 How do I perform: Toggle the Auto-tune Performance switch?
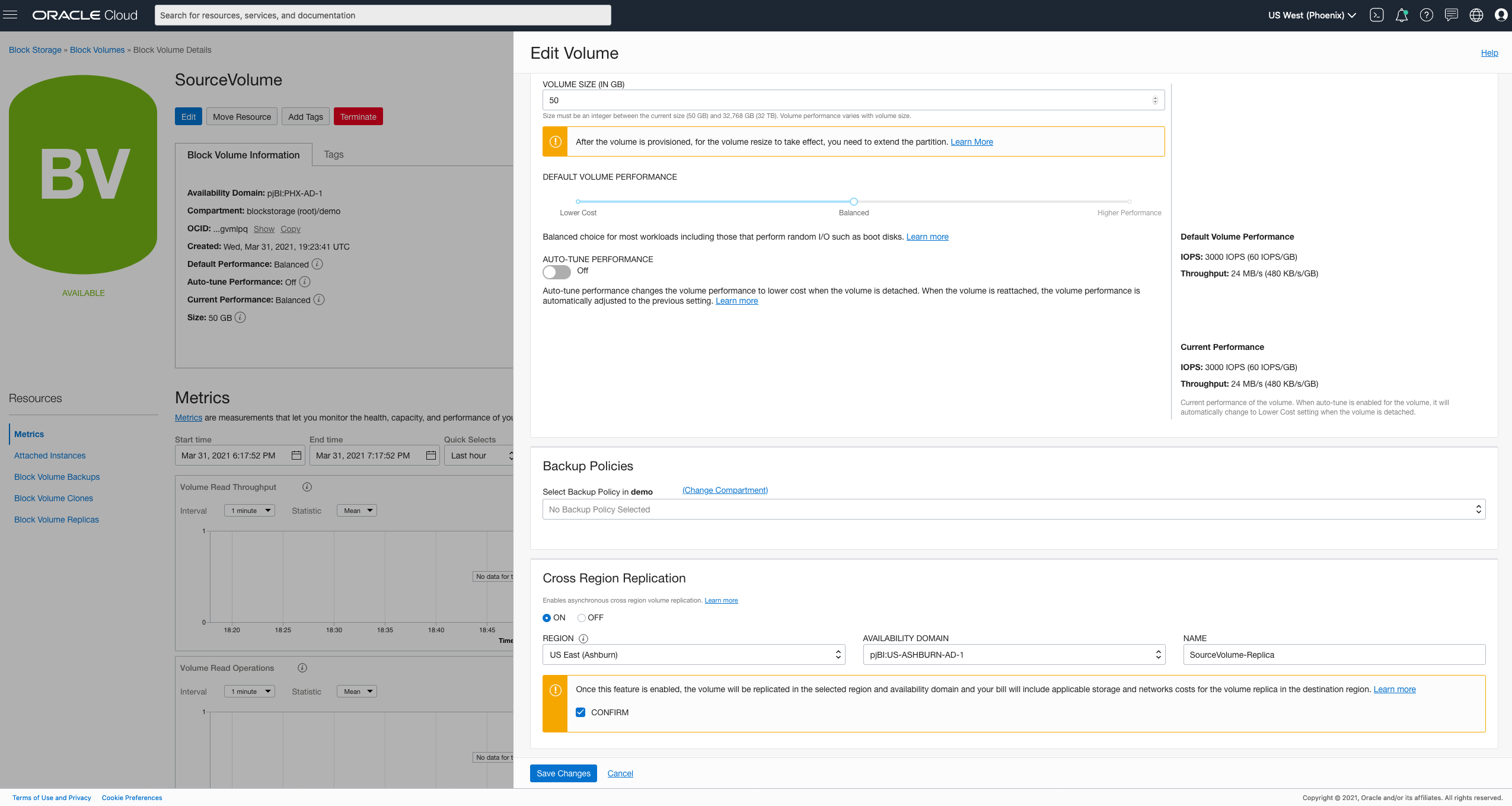point(556,272)
